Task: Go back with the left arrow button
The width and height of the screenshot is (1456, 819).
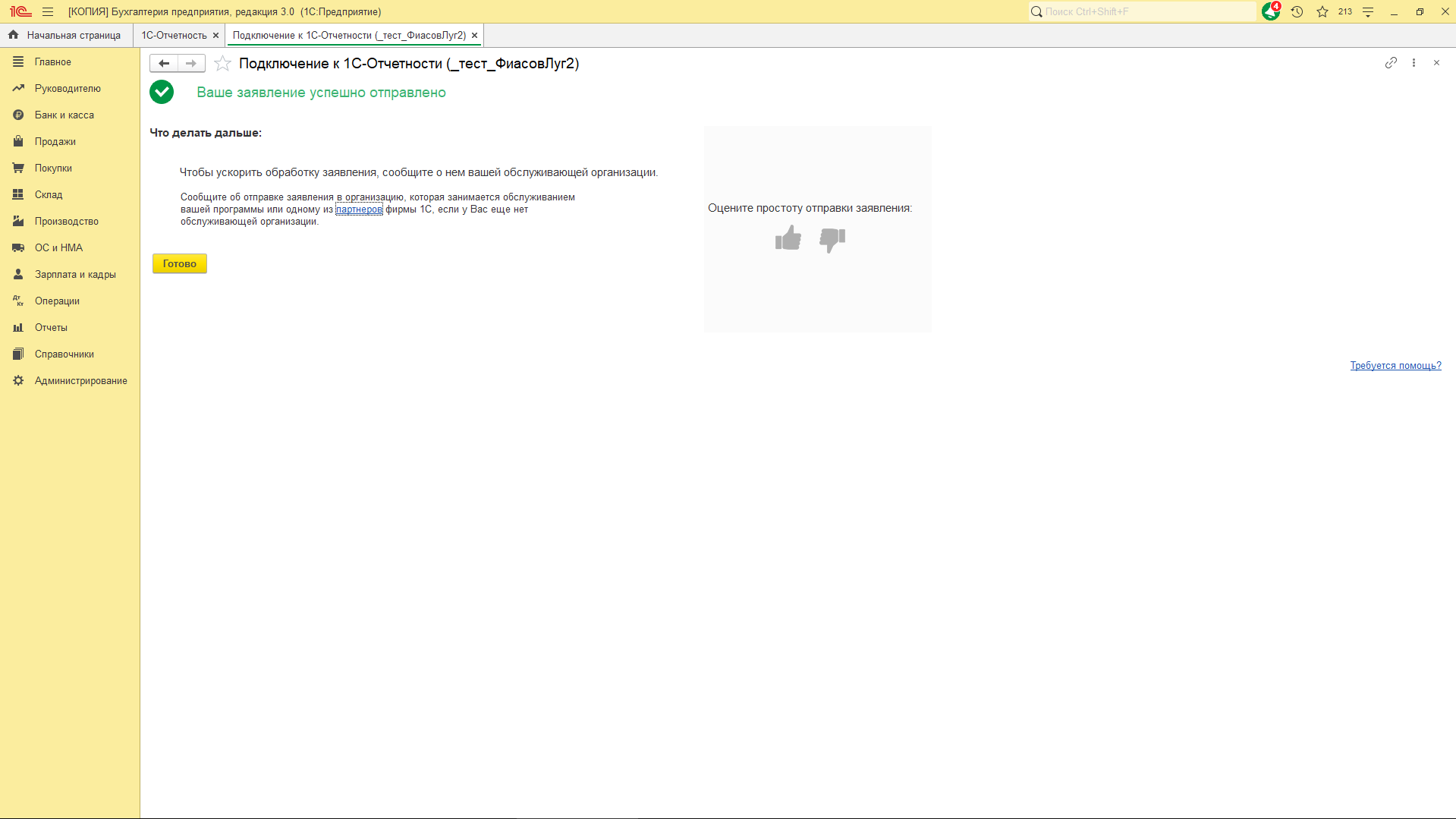Action: pyautogui.click(x=164, y=63)
